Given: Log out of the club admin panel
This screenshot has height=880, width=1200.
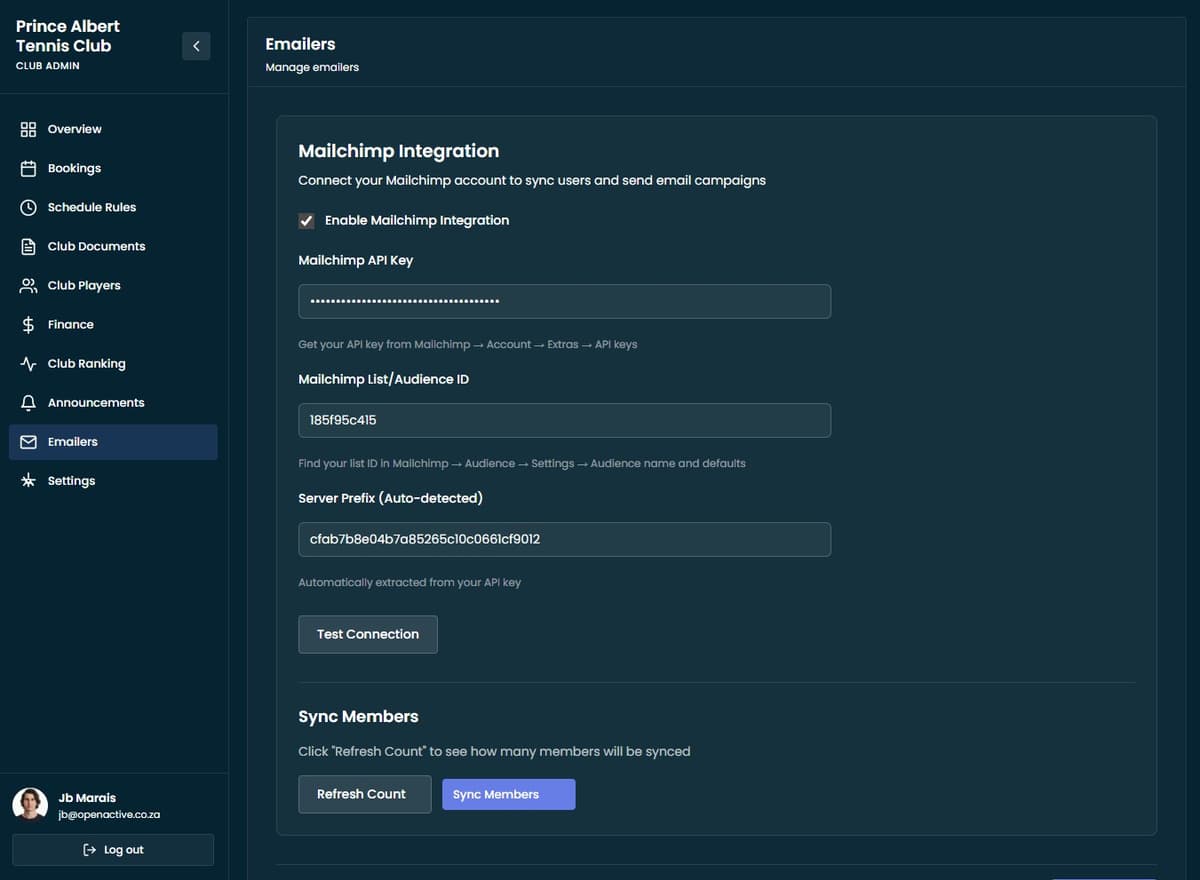Looking at the screenshot, I should pyautogui.click(x=112, y=849).
